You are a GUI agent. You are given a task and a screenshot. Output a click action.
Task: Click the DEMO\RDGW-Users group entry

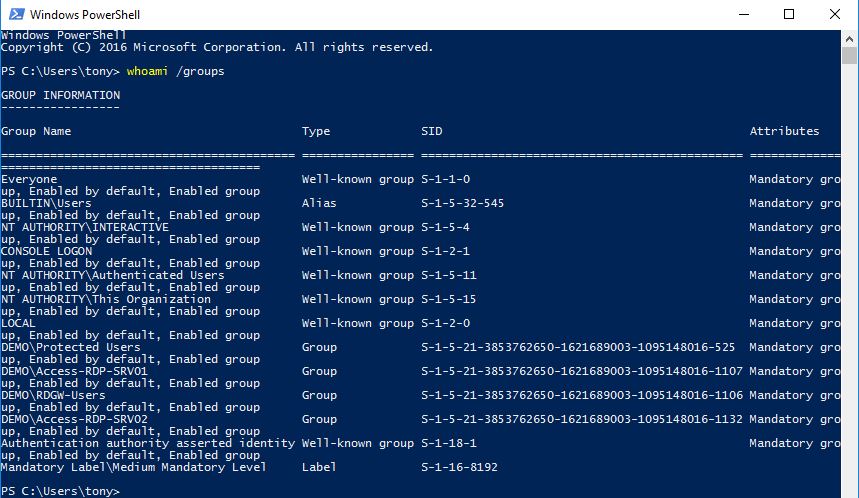click(53, 396)
